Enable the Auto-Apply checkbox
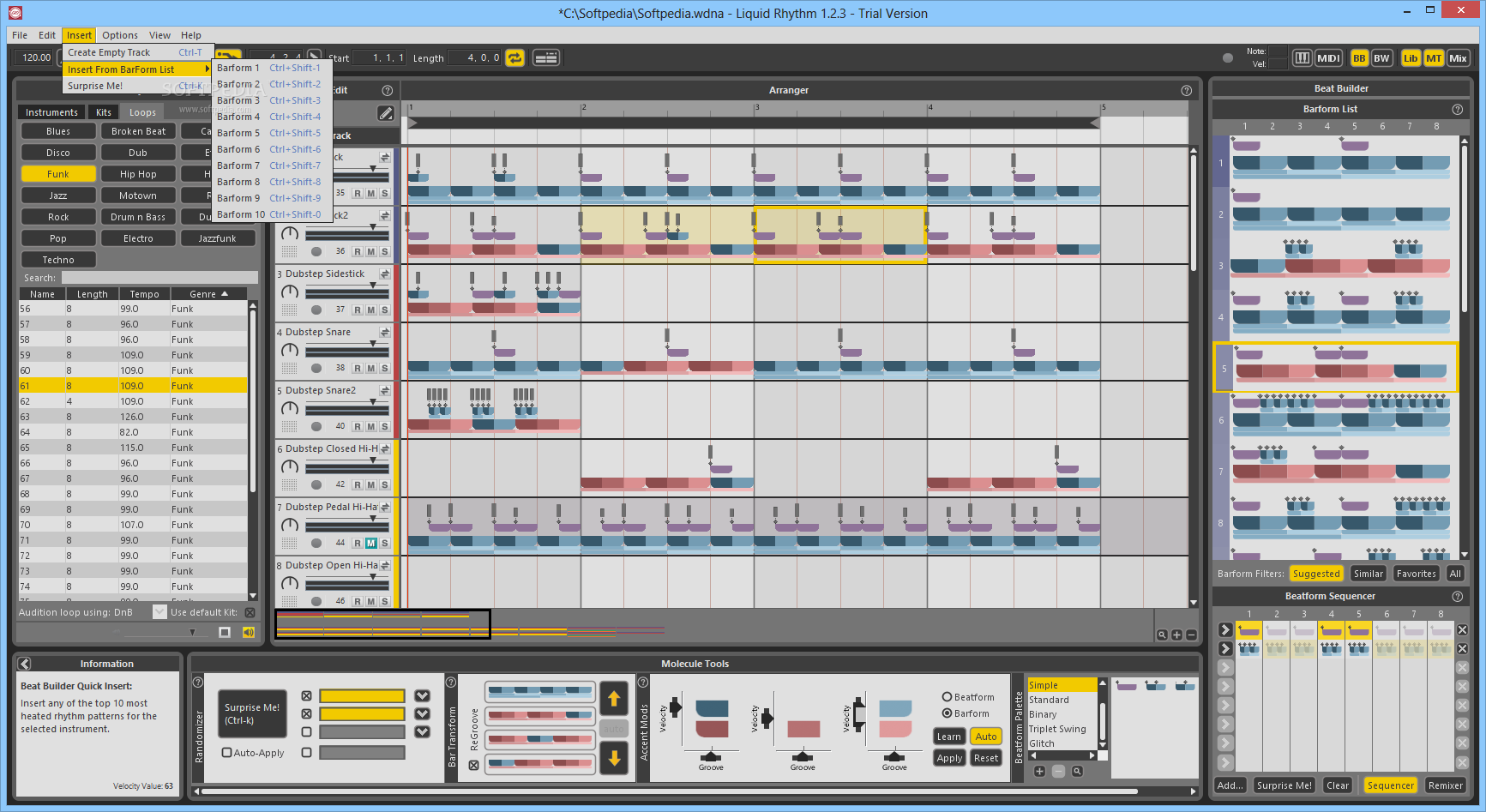Viewport: 1486px width, 812px height. 226,753
